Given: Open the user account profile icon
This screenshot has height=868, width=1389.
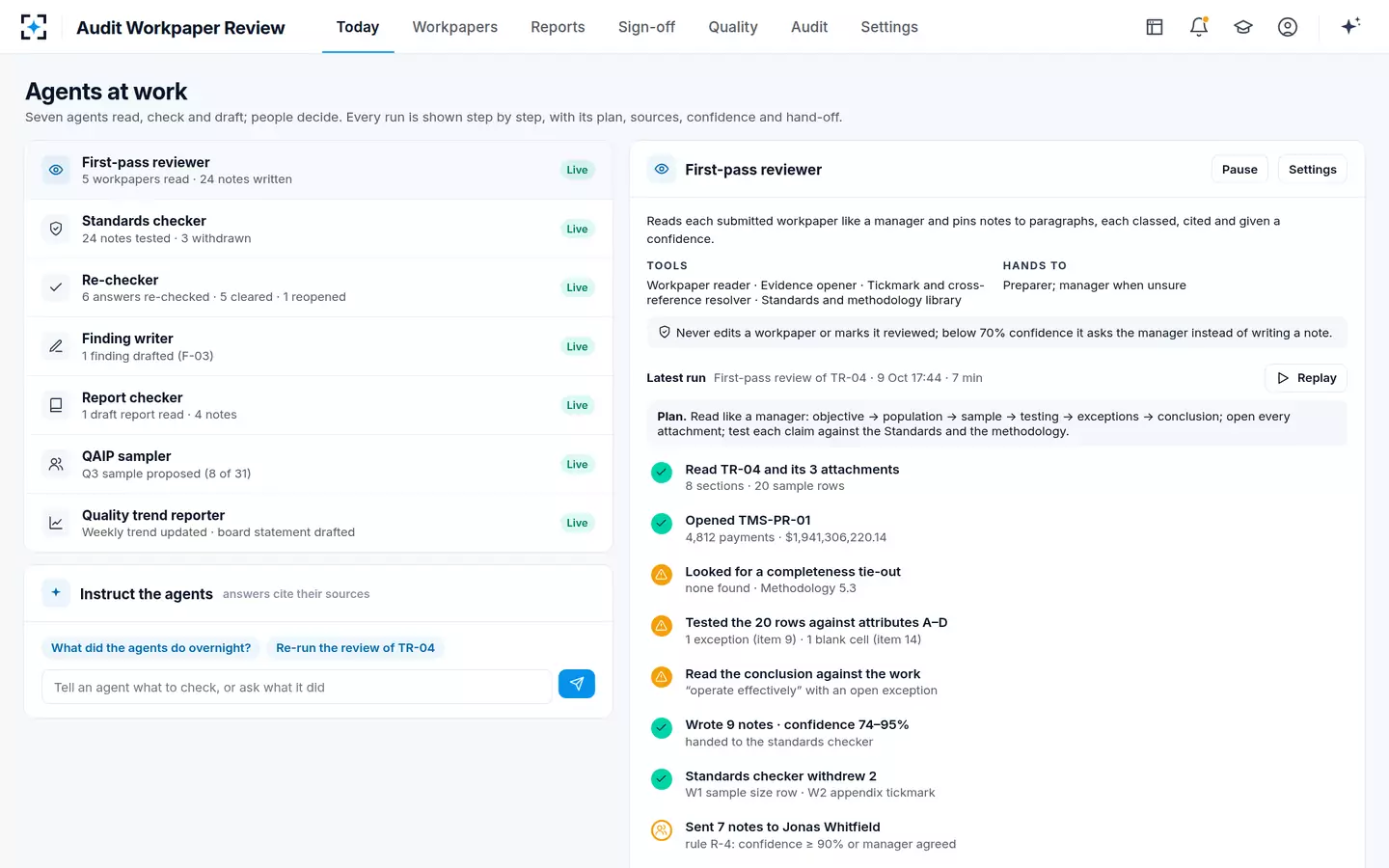Looking at the screenshot, I should (x=1288, y=27).
